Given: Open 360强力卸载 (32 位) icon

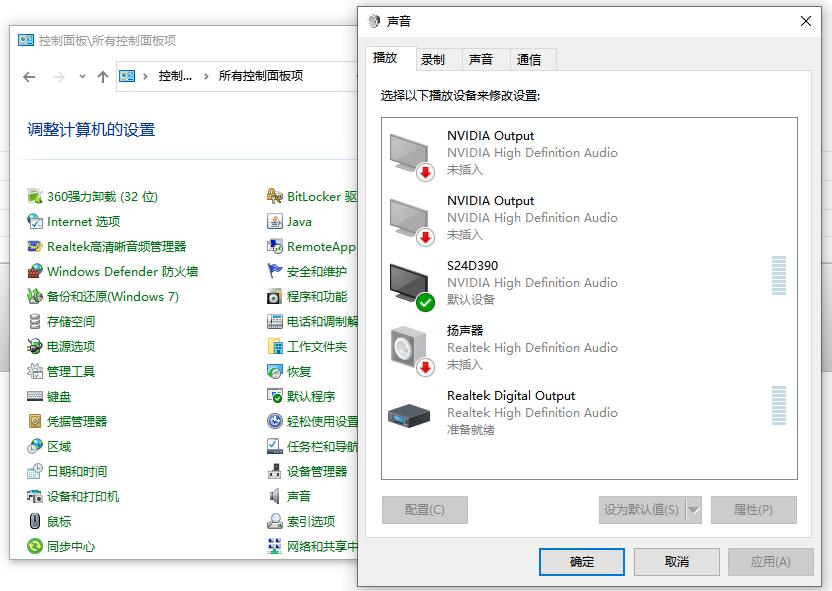Looking at the screenshot, I should pos(34,196).
